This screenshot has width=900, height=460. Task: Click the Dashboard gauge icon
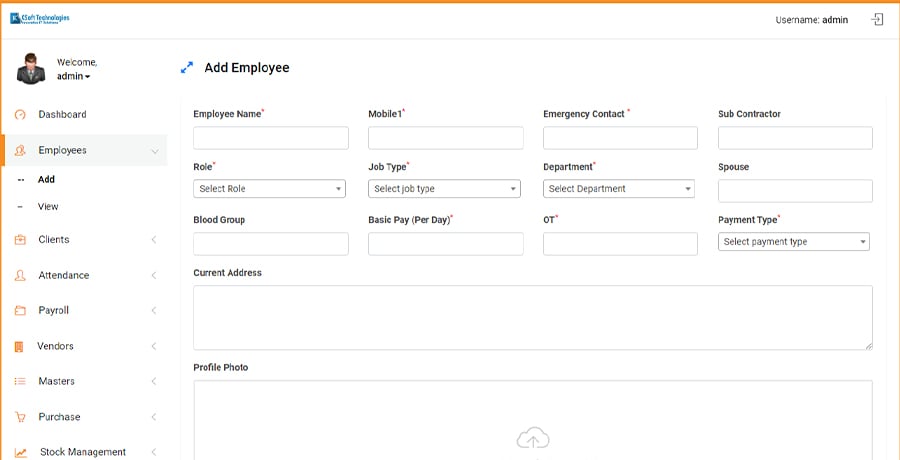[x=20, y=115]
